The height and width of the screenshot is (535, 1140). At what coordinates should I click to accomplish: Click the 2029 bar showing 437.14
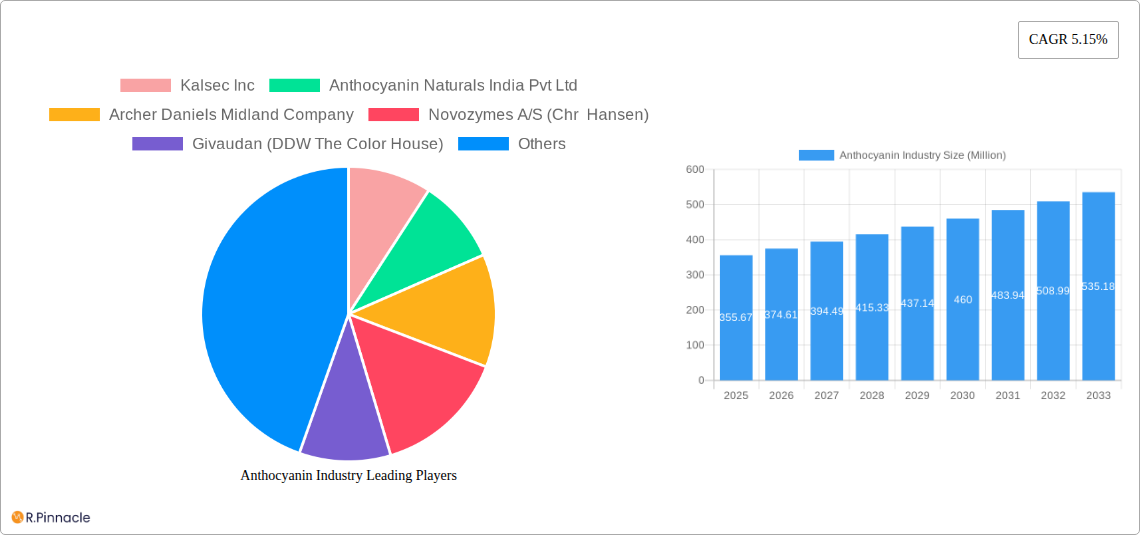click(917, 303)
